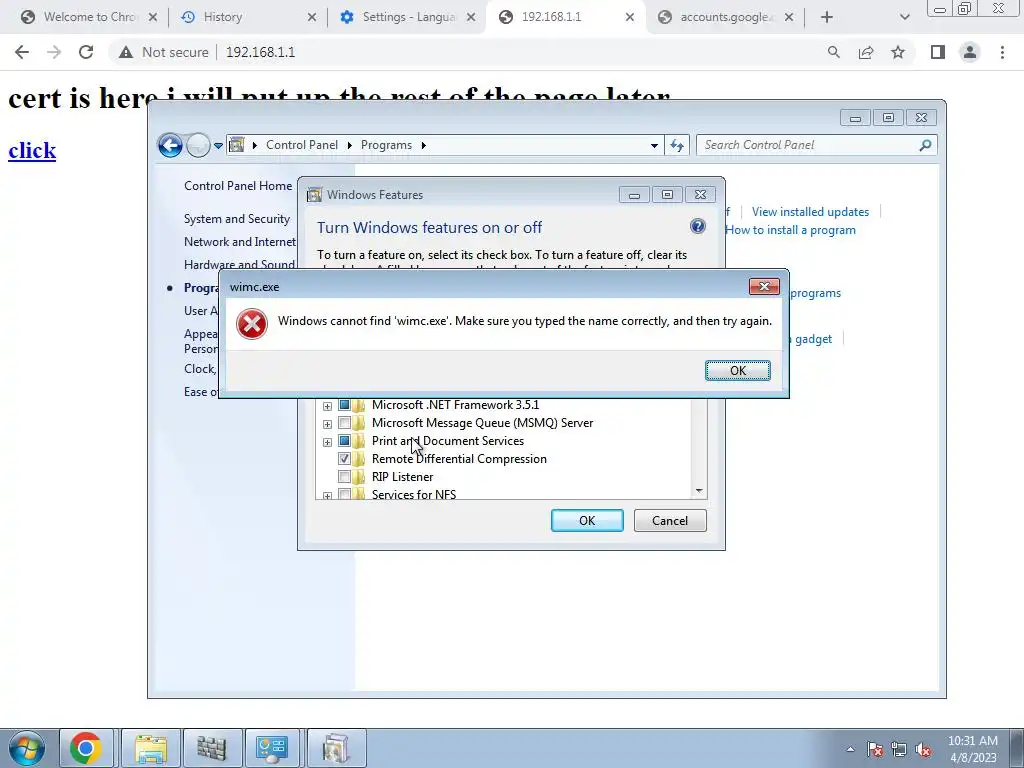Click OK in the Windows Features dialog
This screenshot has width=1024, height=768.
(x=586, y=520)
